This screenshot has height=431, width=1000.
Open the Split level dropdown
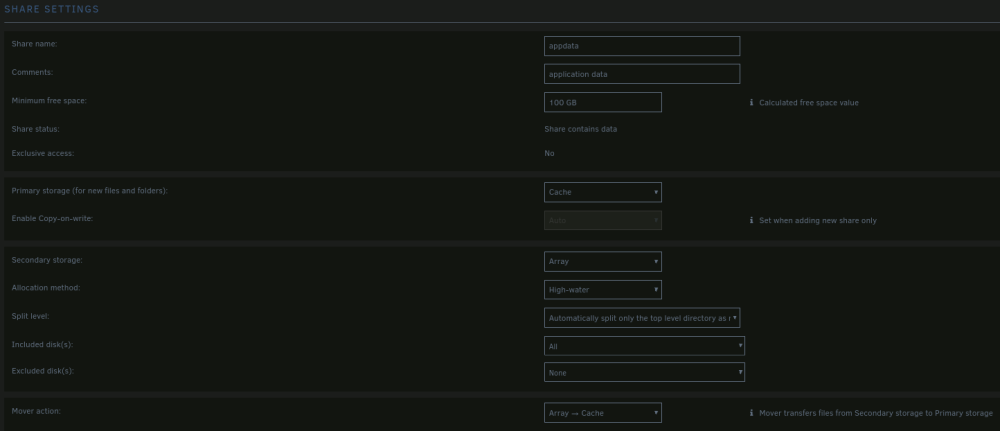[x=642, y=318]
